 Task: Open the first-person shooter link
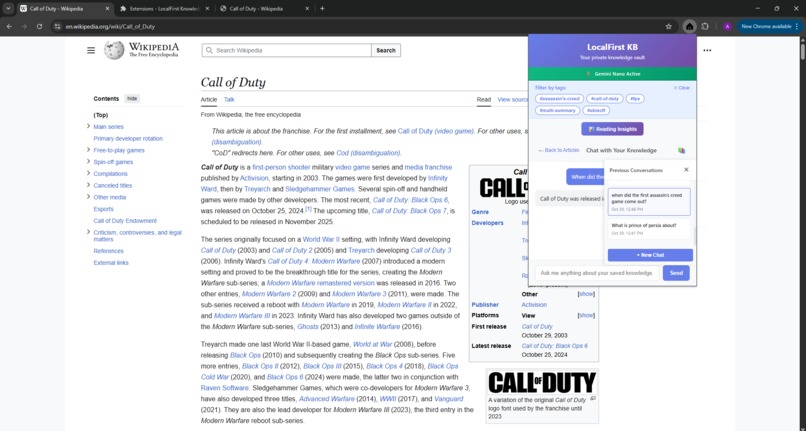[281, 167]
